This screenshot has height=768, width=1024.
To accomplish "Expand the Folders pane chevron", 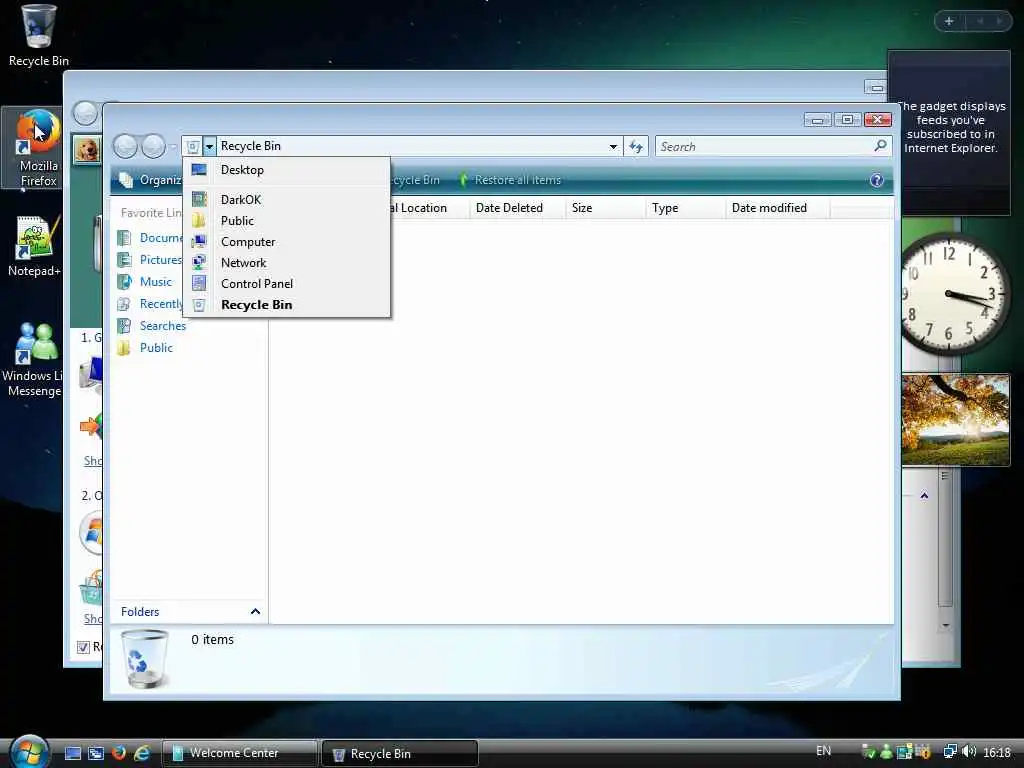I will [255, 612].
